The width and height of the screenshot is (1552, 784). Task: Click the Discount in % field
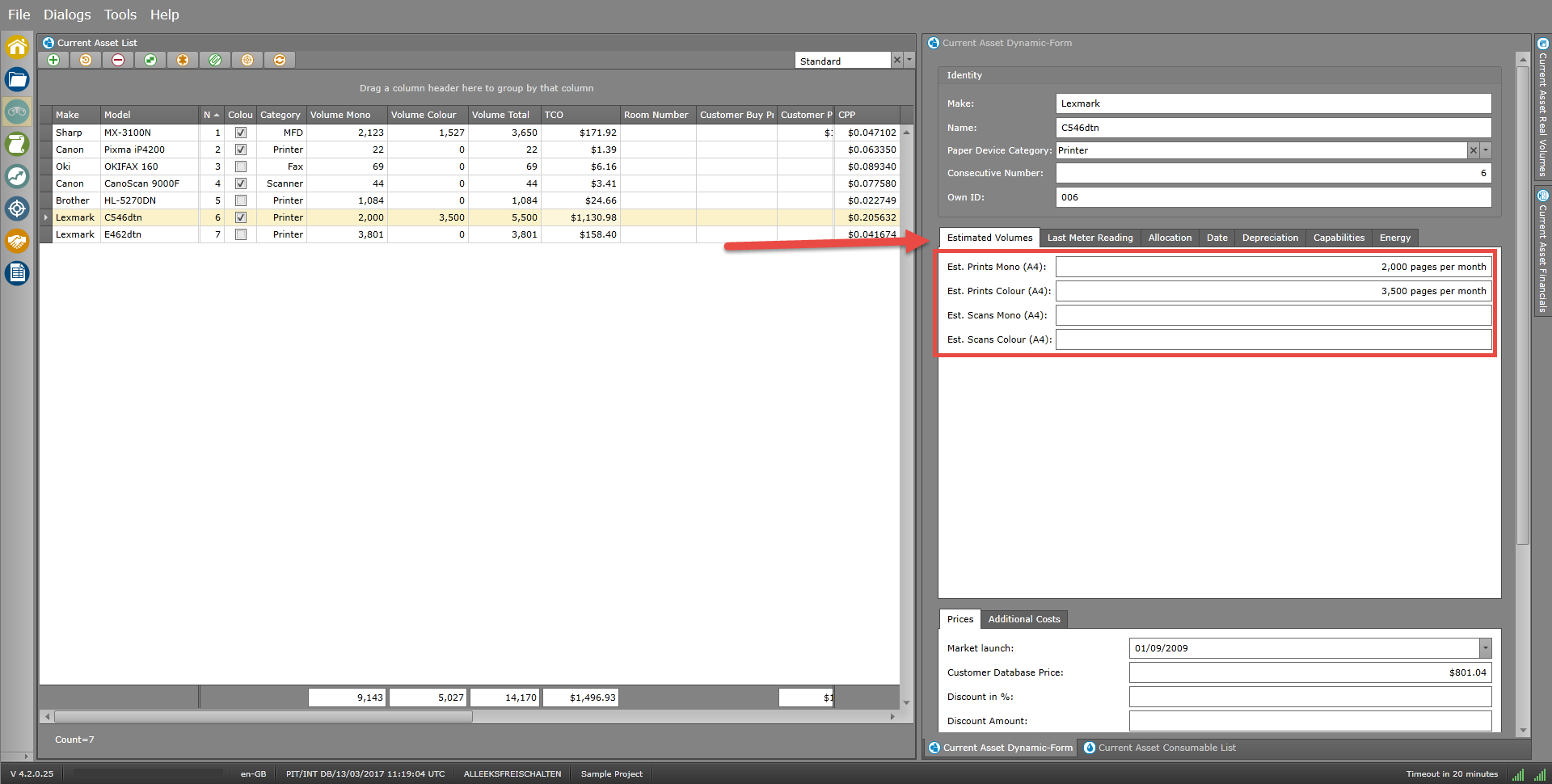pos(1309,697)
